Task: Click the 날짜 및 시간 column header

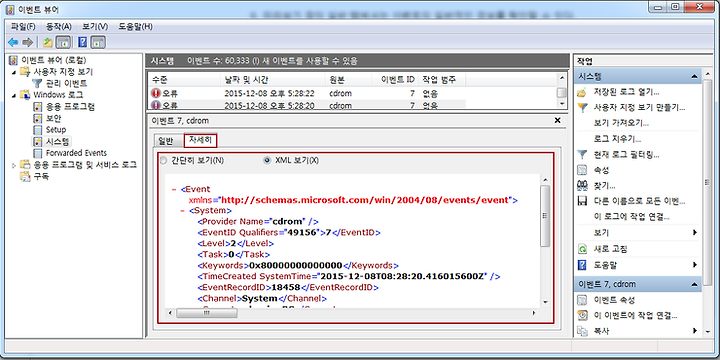Action: [x=272, y=79]
